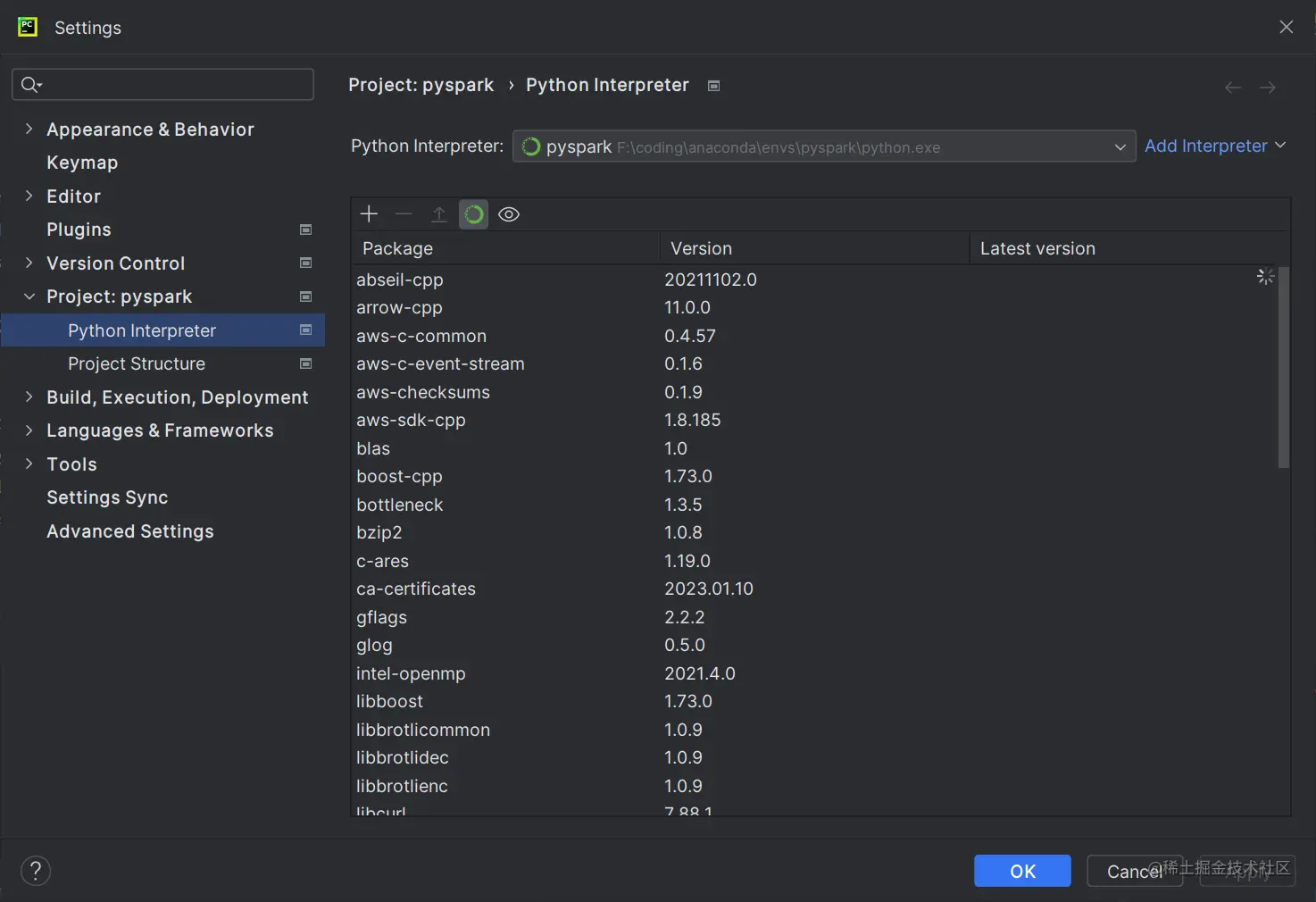
Task: Select Python Interpreter in the tree
Action: click(162, 330)
